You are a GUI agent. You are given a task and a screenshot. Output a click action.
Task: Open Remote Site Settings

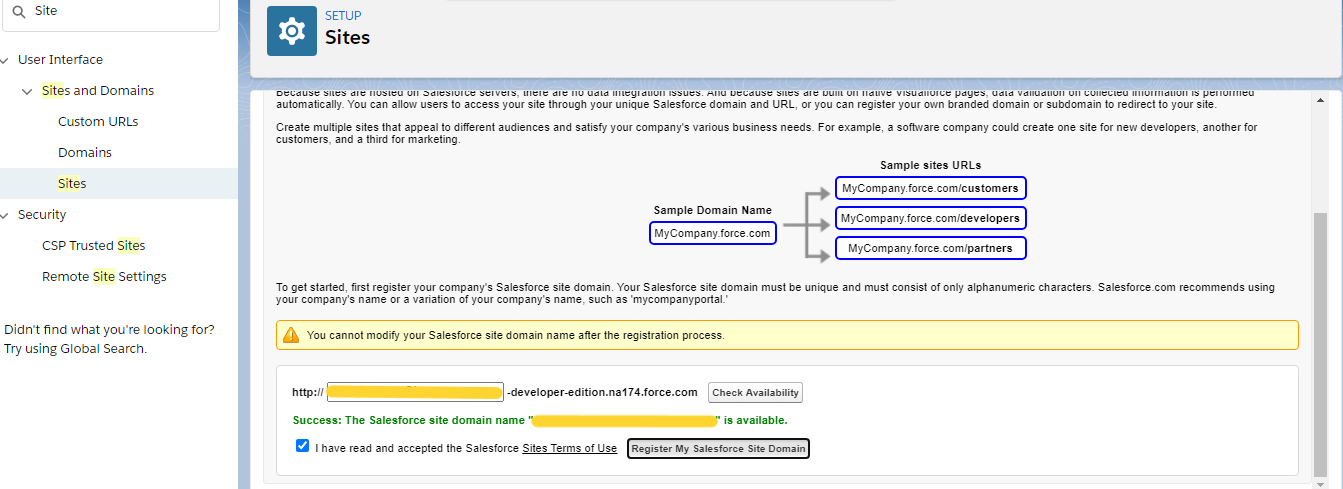[x=104, y=277]
